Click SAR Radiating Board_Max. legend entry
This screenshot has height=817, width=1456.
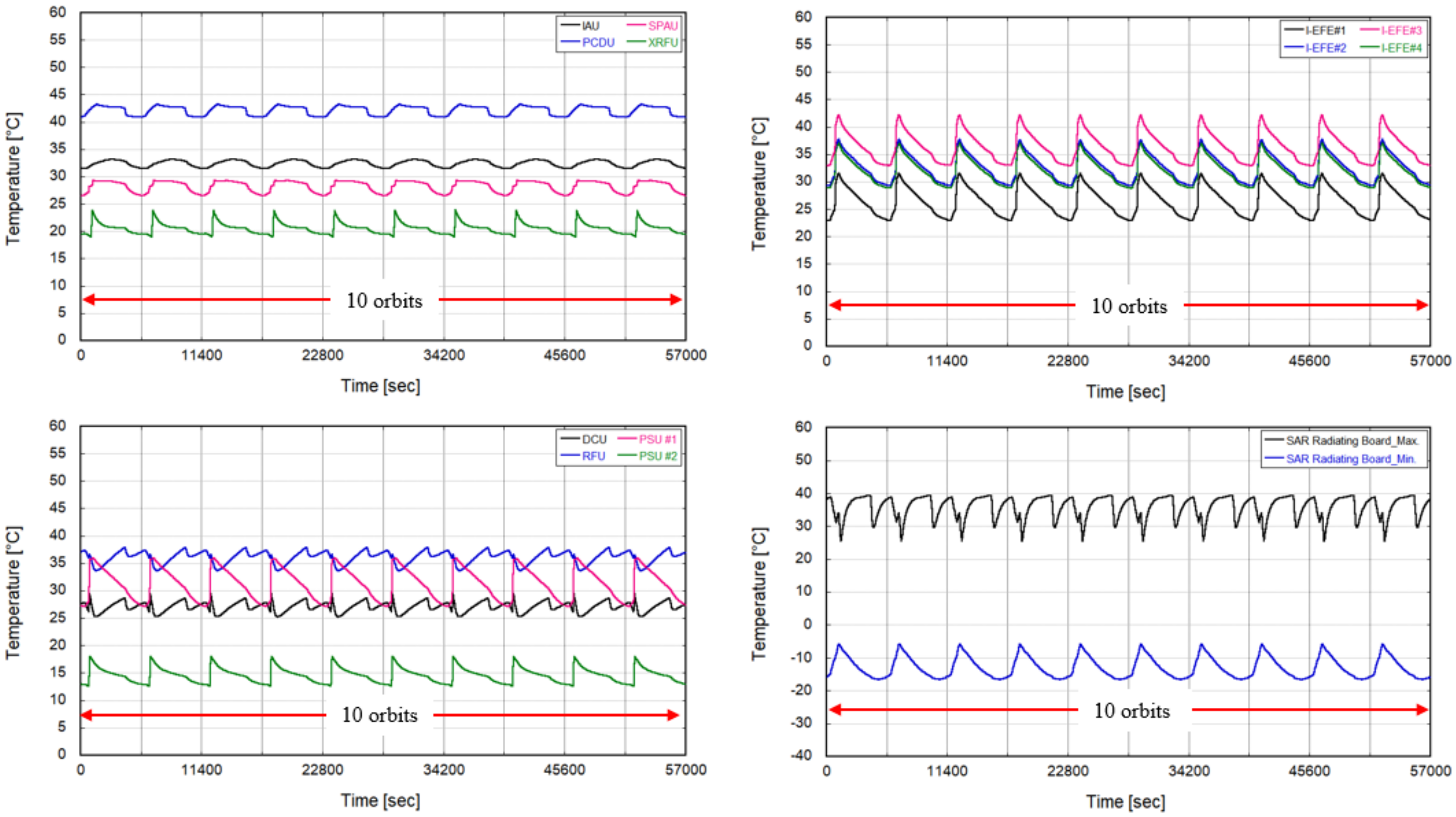[x=1353, y=441]
